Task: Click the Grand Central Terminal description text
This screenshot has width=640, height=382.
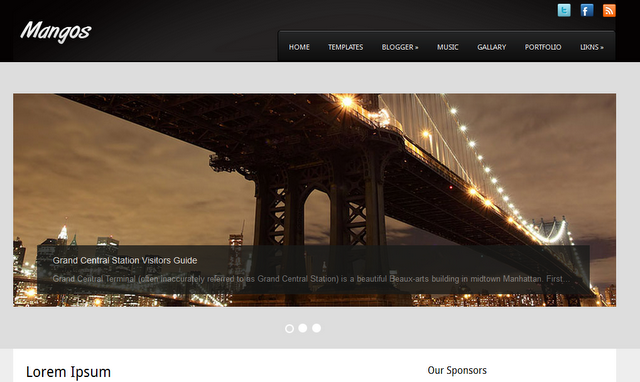Action: click(311, 279)
